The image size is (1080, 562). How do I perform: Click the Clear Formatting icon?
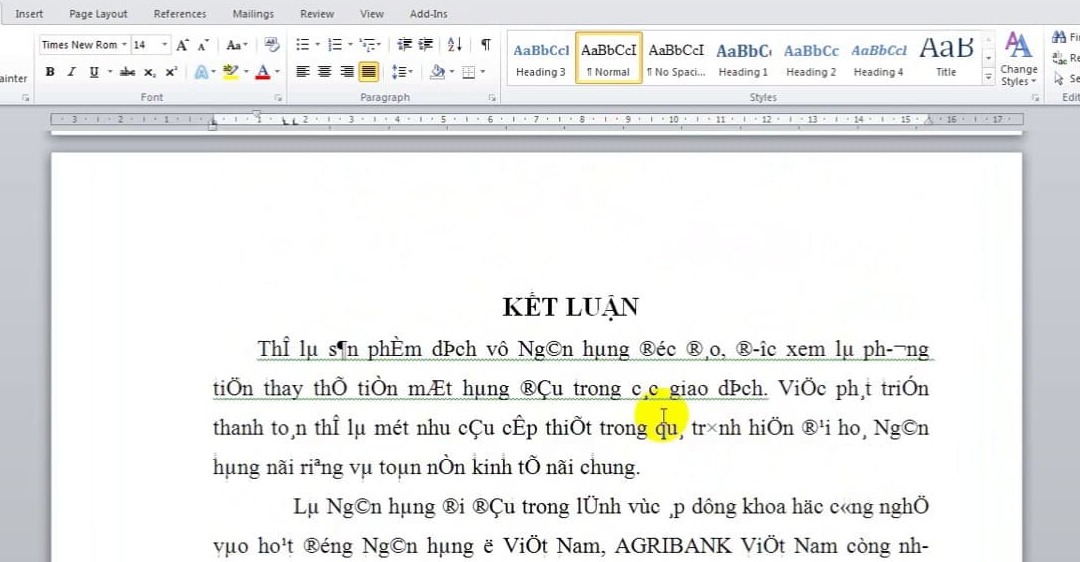(x=271, y=45)
